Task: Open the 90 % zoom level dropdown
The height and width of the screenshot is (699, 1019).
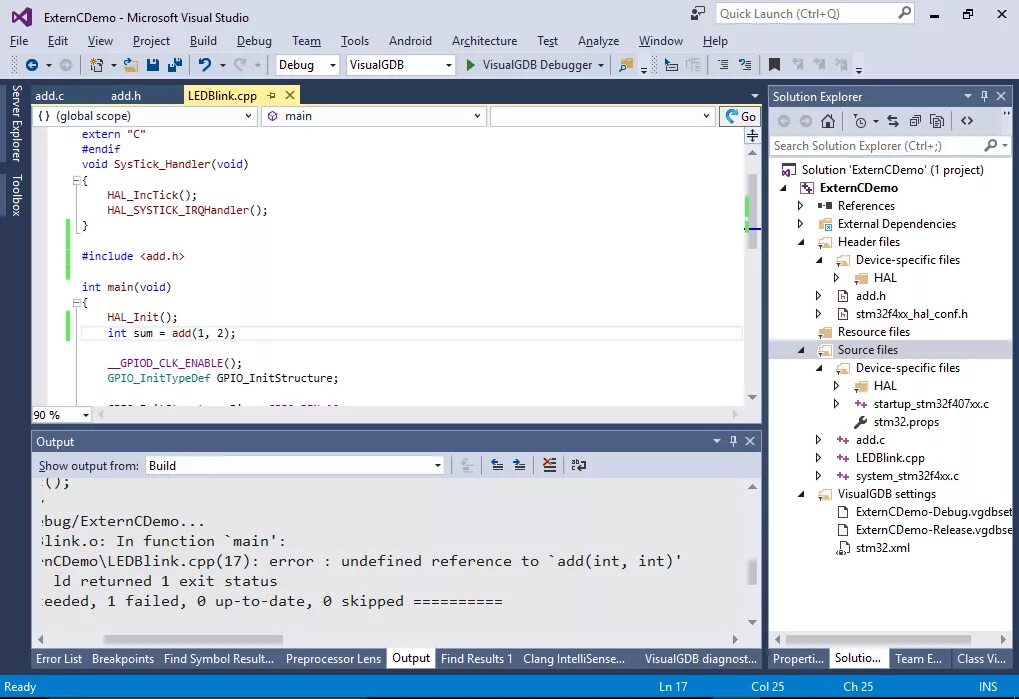Action: pos(62,415)
